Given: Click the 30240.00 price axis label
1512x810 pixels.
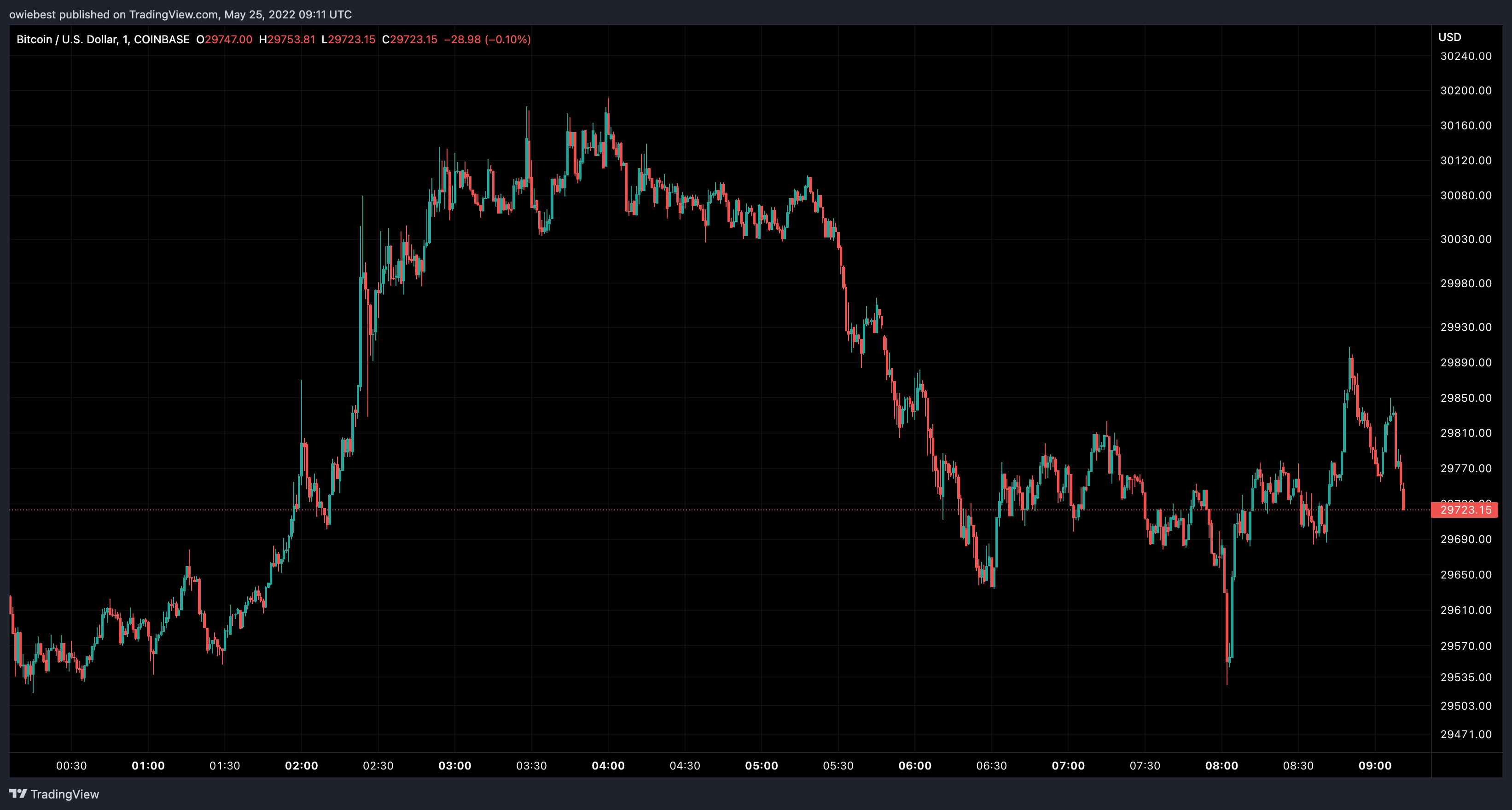Looking at the screenshot, I should (1465, 56).
